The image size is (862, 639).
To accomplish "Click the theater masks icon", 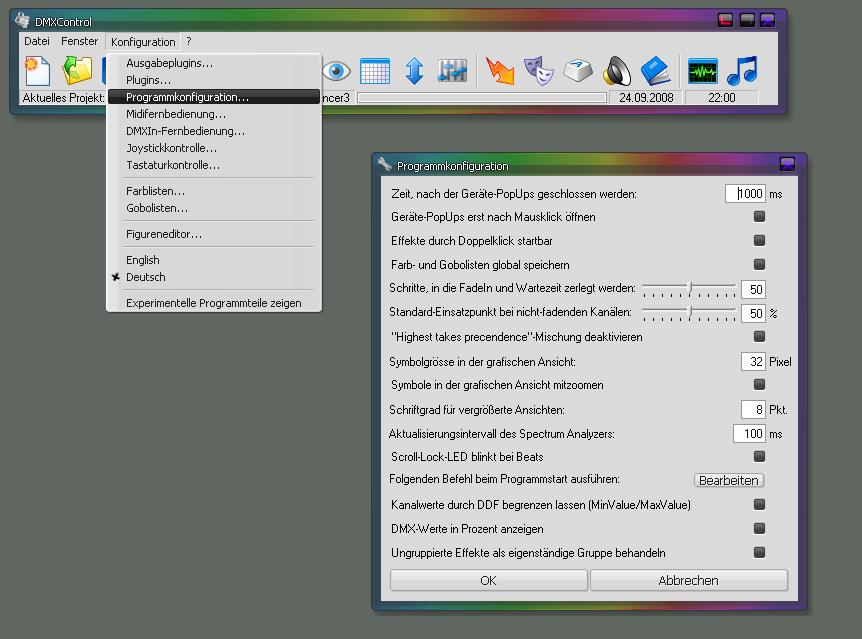I will pos(539,71).
